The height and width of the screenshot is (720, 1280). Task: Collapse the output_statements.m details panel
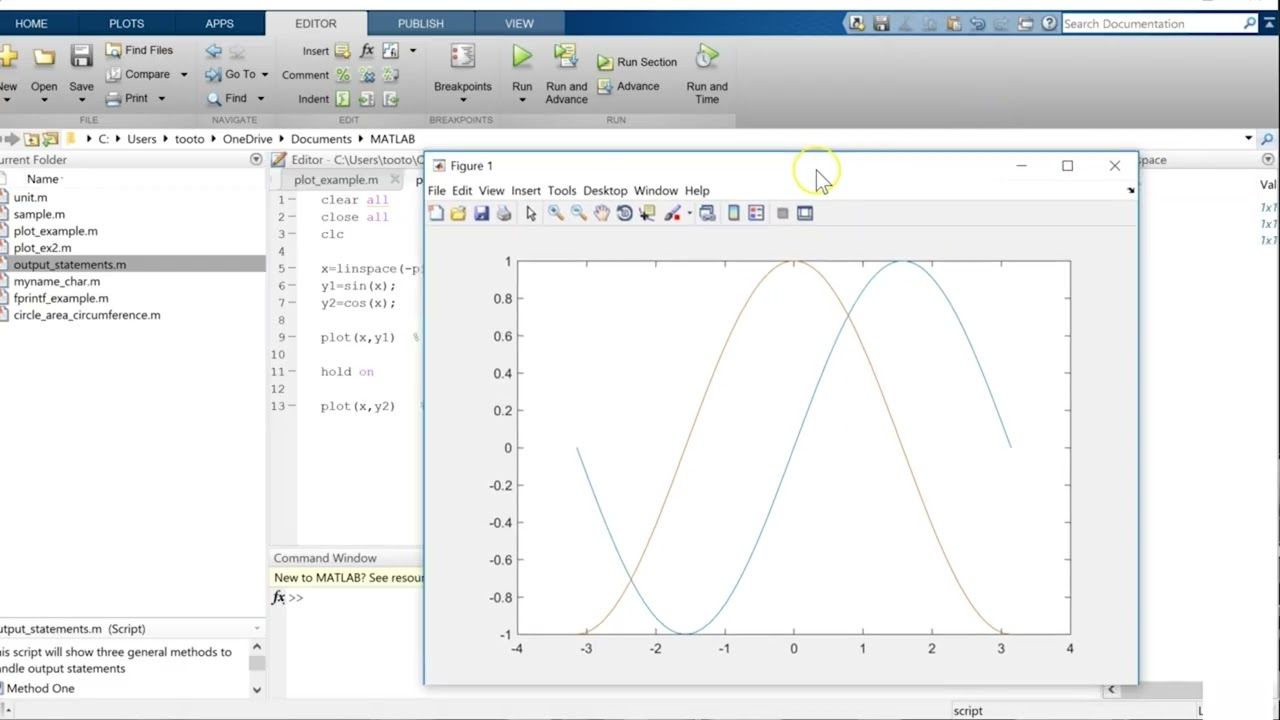(x=257, y=629)
